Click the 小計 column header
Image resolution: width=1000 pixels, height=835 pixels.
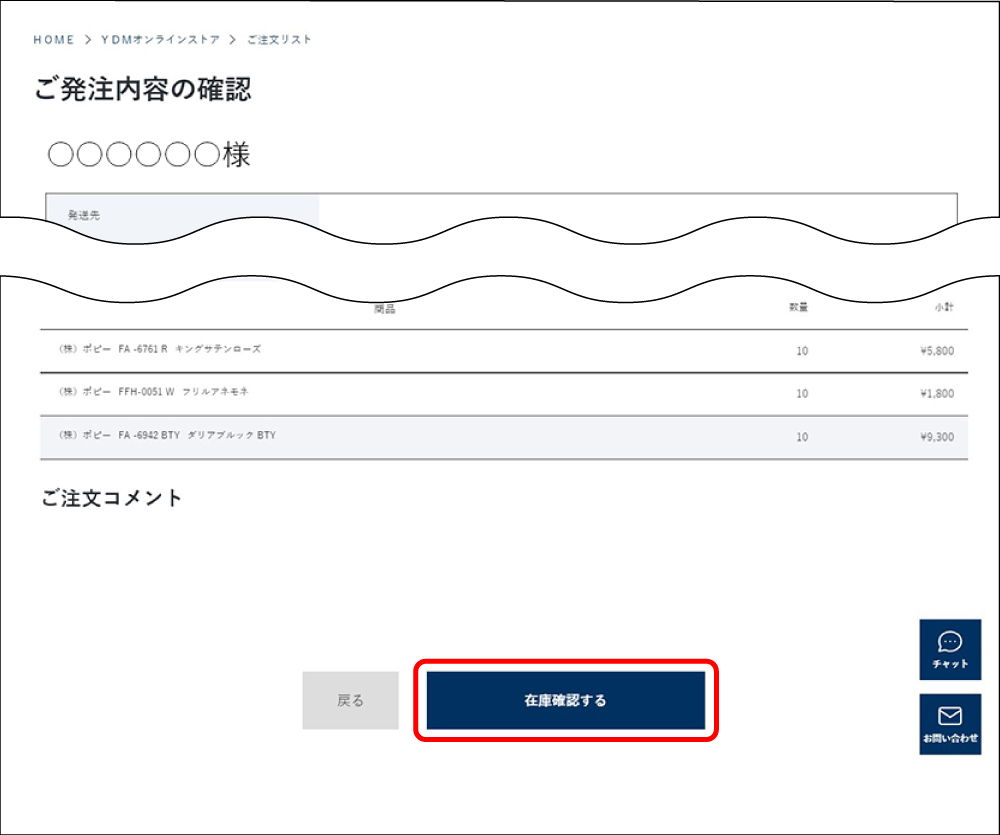coord(944,307)
